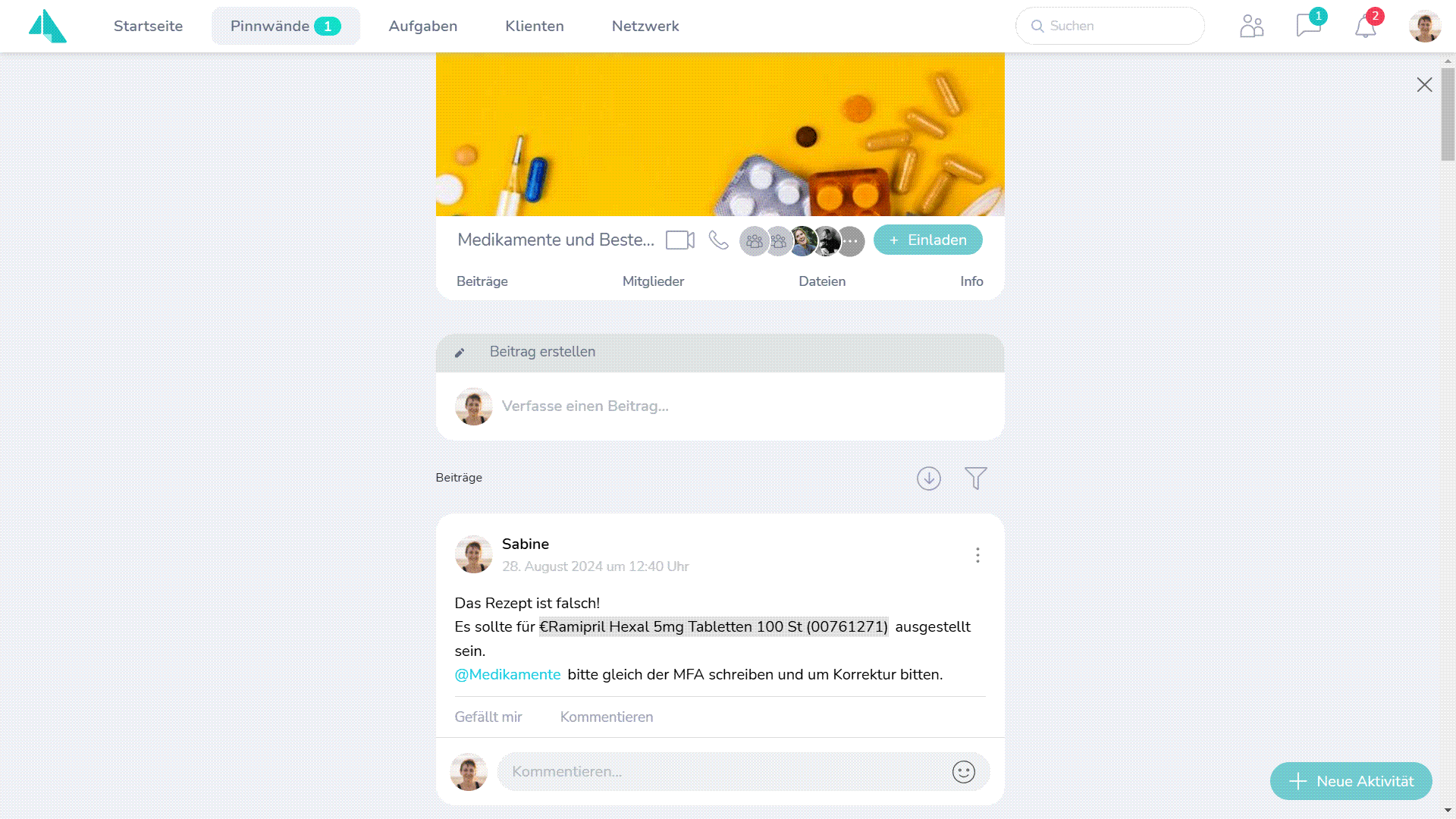Open the notifications bell
The width and height of the screenshot is (1456, 819).
click(1366, 27)
